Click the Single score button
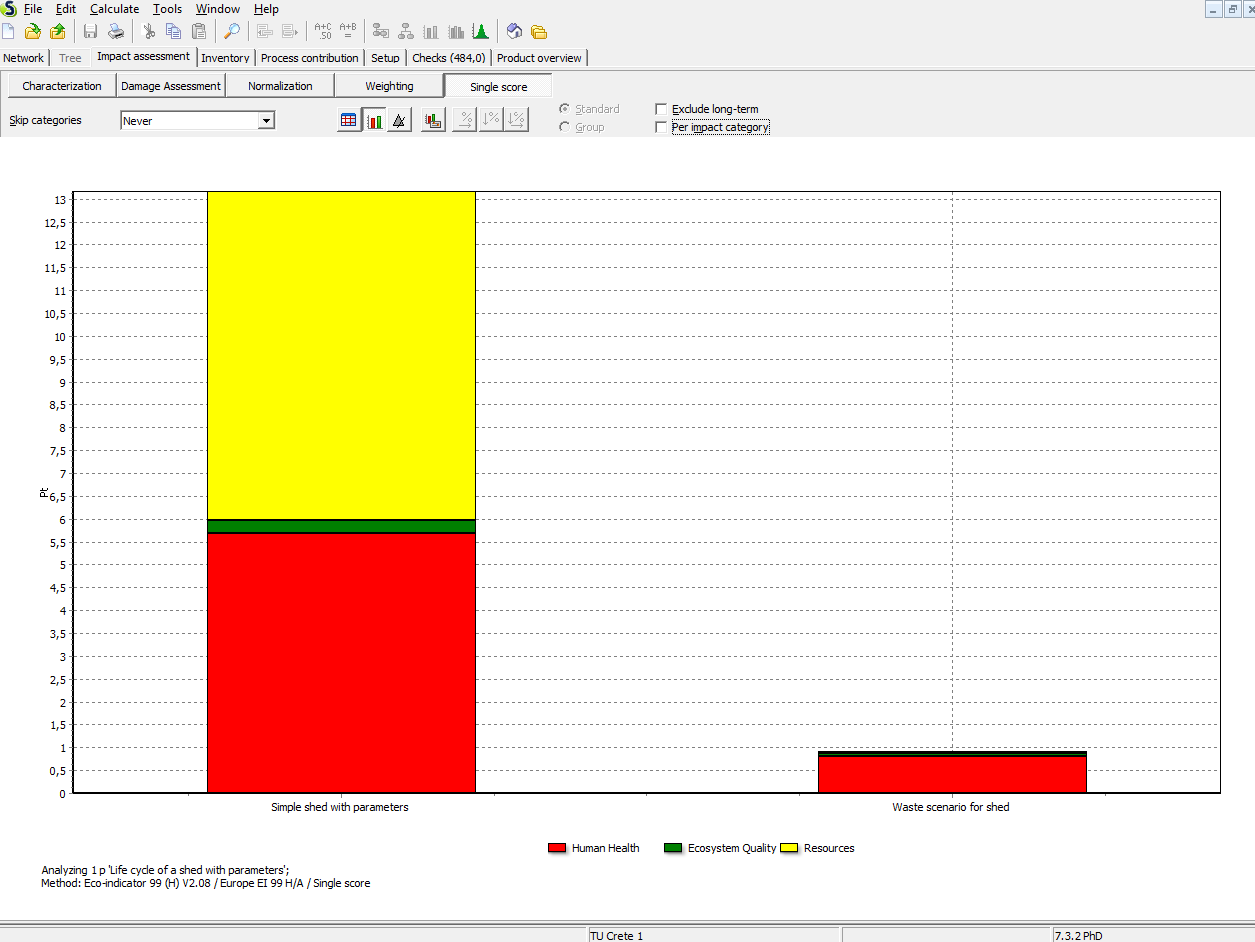Viewport: 1255px width, 942px height. point(498,86)
